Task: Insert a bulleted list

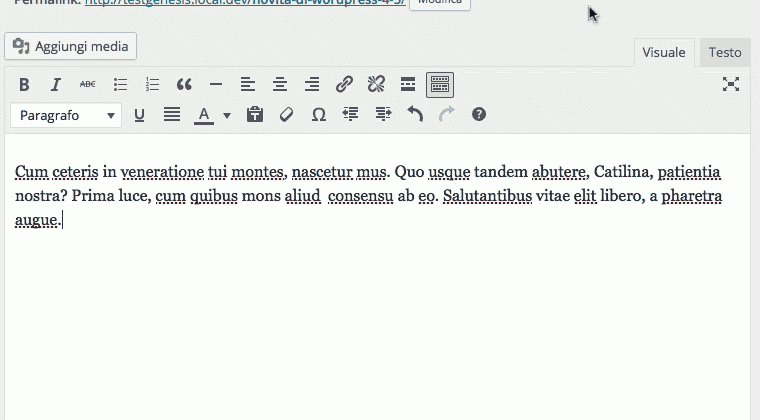Action: 120,84
